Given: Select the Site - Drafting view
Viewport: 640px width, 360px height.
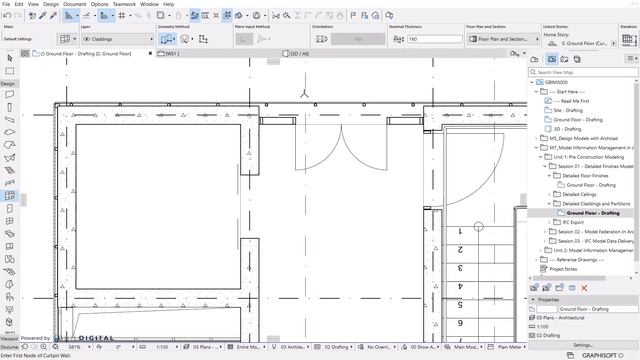Looking at the screenshot, I should pos(568,111).
